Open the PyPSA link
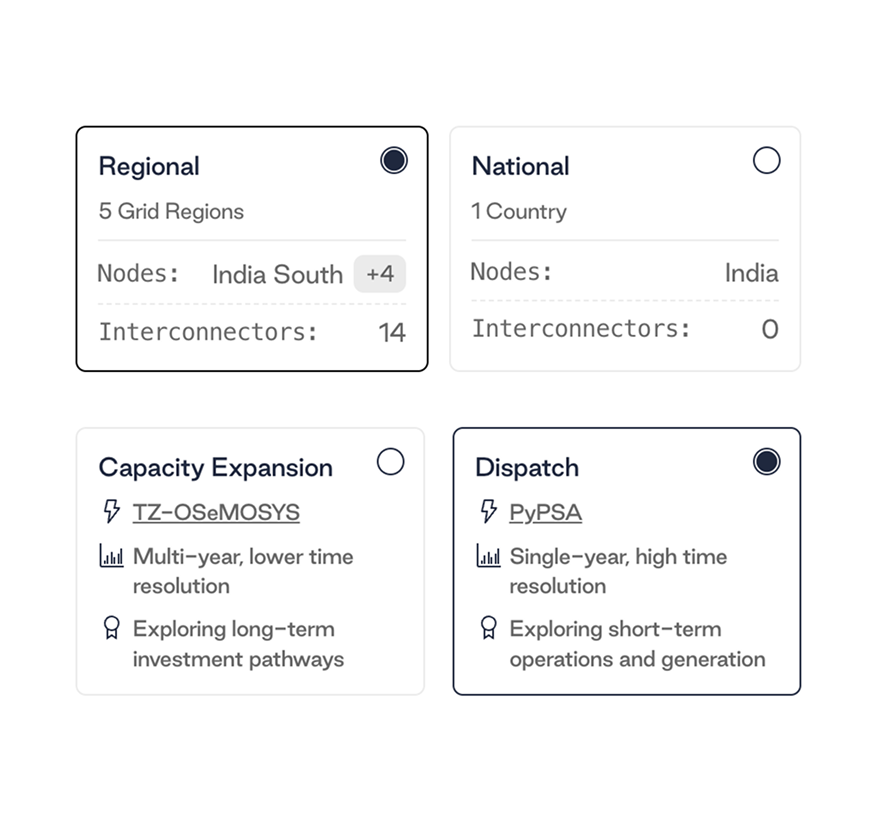876x818 pixels. pos(545,513)
